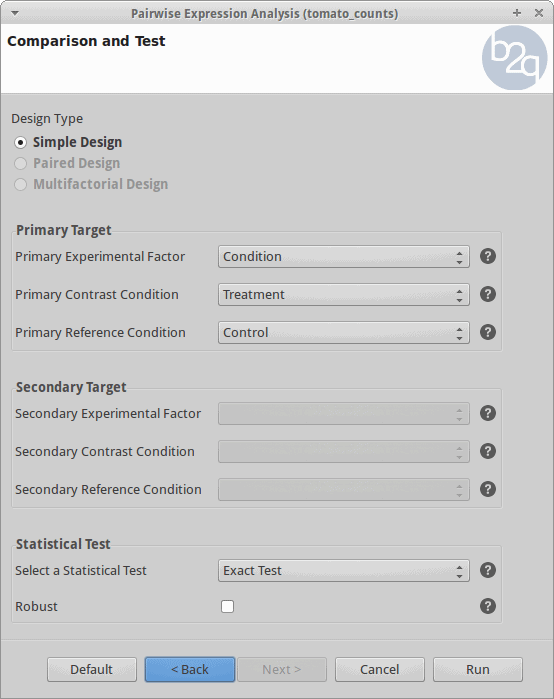Open the Primary Experimental Factor dropdown
Screen dimensions: 554x699
pyautogui.click(x=344, y=256)
